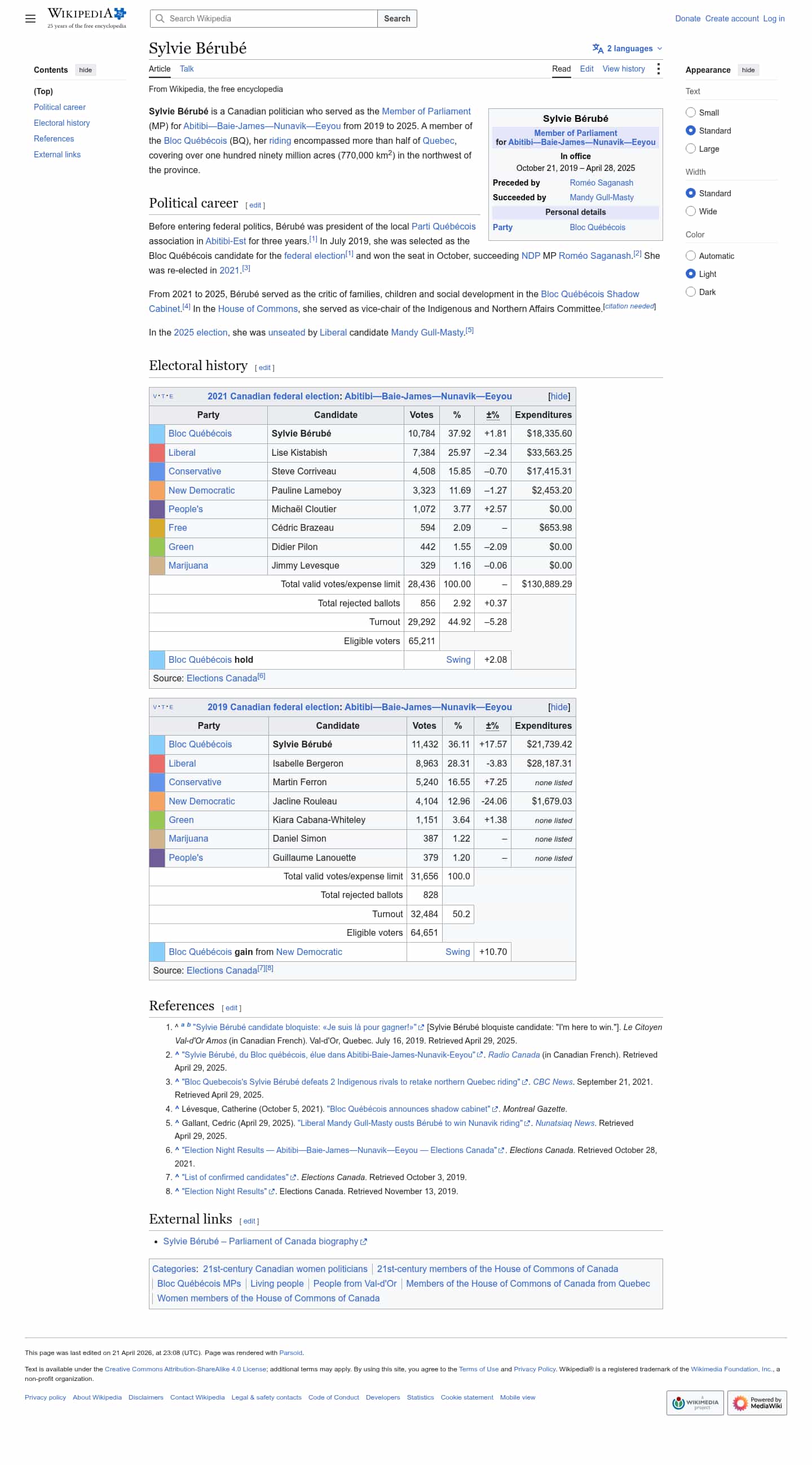Viewport: 812px width, 1465px height.
Task: Click Elections Canada source in 2019 table
Action: pos(222,970)
